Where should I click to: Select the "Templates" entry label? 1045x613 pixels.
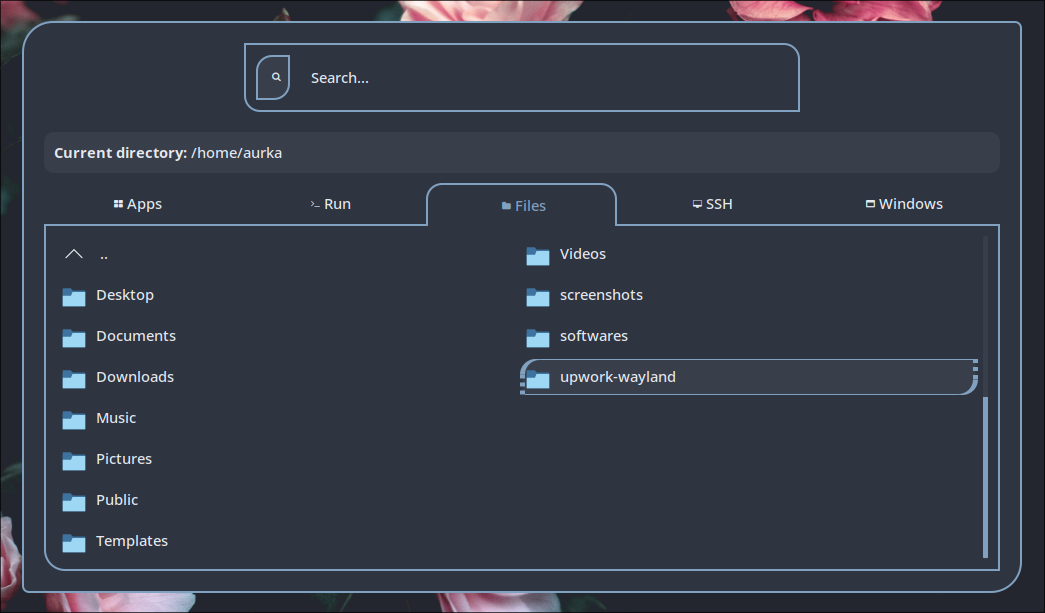pos(132,541)
